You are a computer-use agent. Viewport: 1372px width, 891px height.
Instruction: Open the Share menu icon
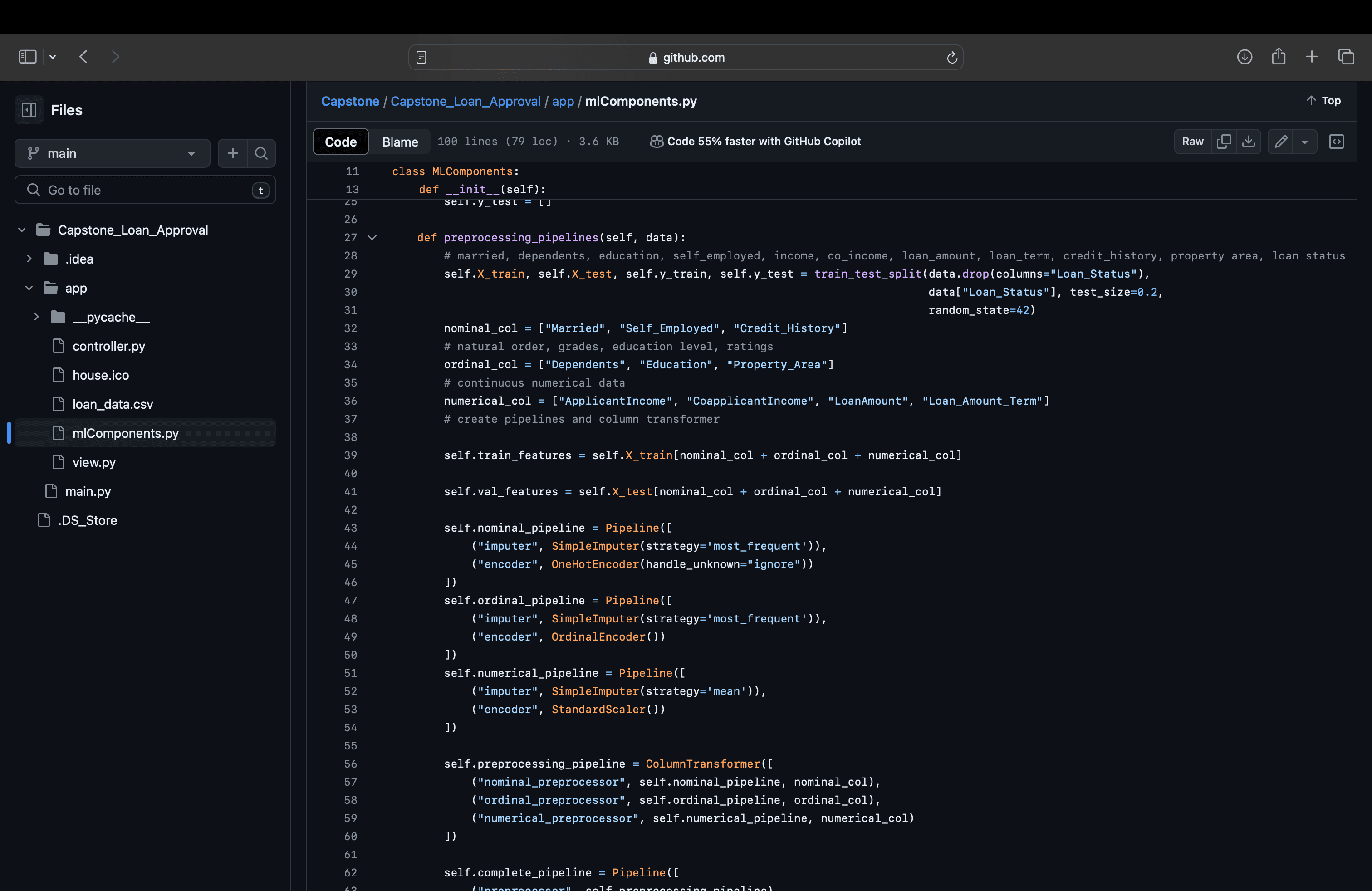tap(1279, 56)
